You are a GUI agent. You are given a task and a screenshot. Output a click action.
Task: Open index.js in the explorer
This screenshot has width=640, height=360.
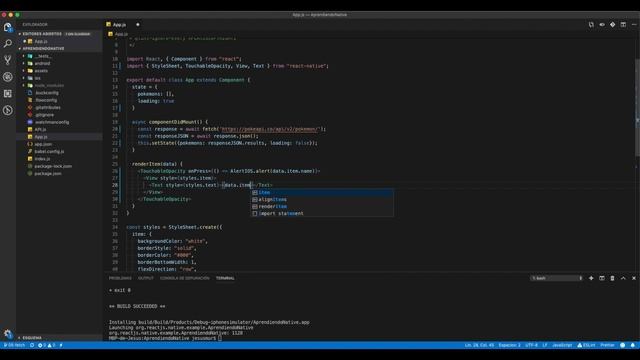[x=42, y=159]
